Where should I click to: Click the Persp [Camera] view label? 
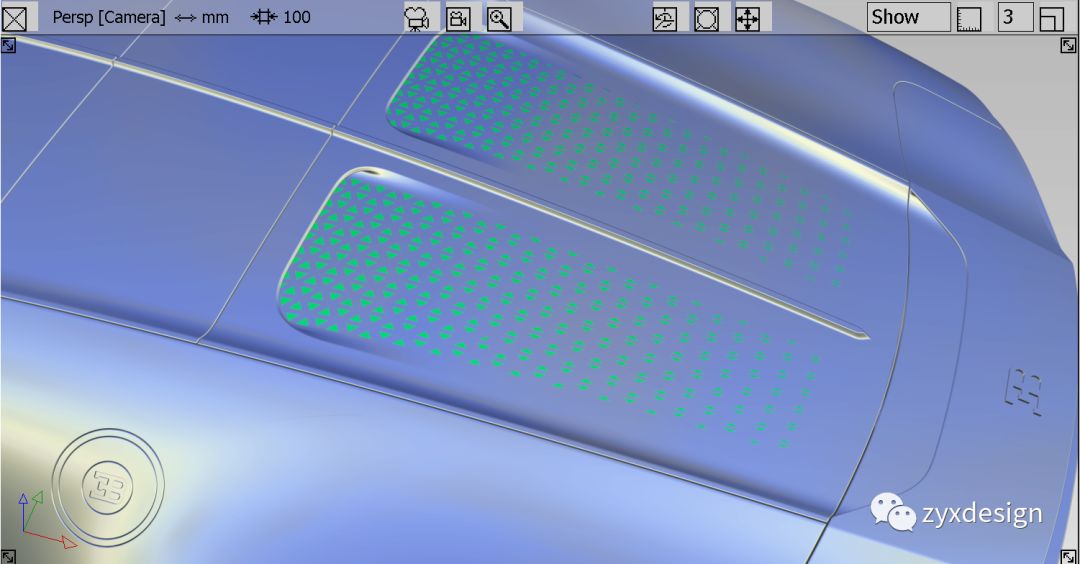(x=109, y=18)
